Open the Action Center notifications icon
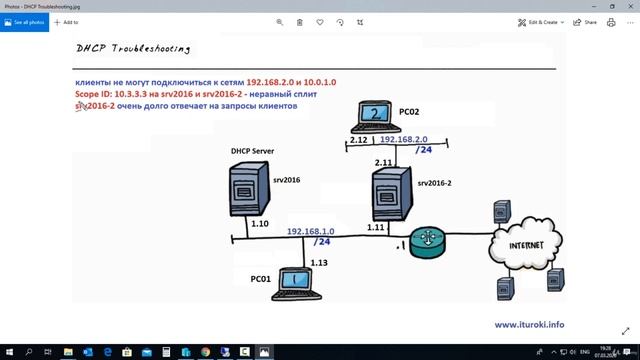 (x=627, y=352)
